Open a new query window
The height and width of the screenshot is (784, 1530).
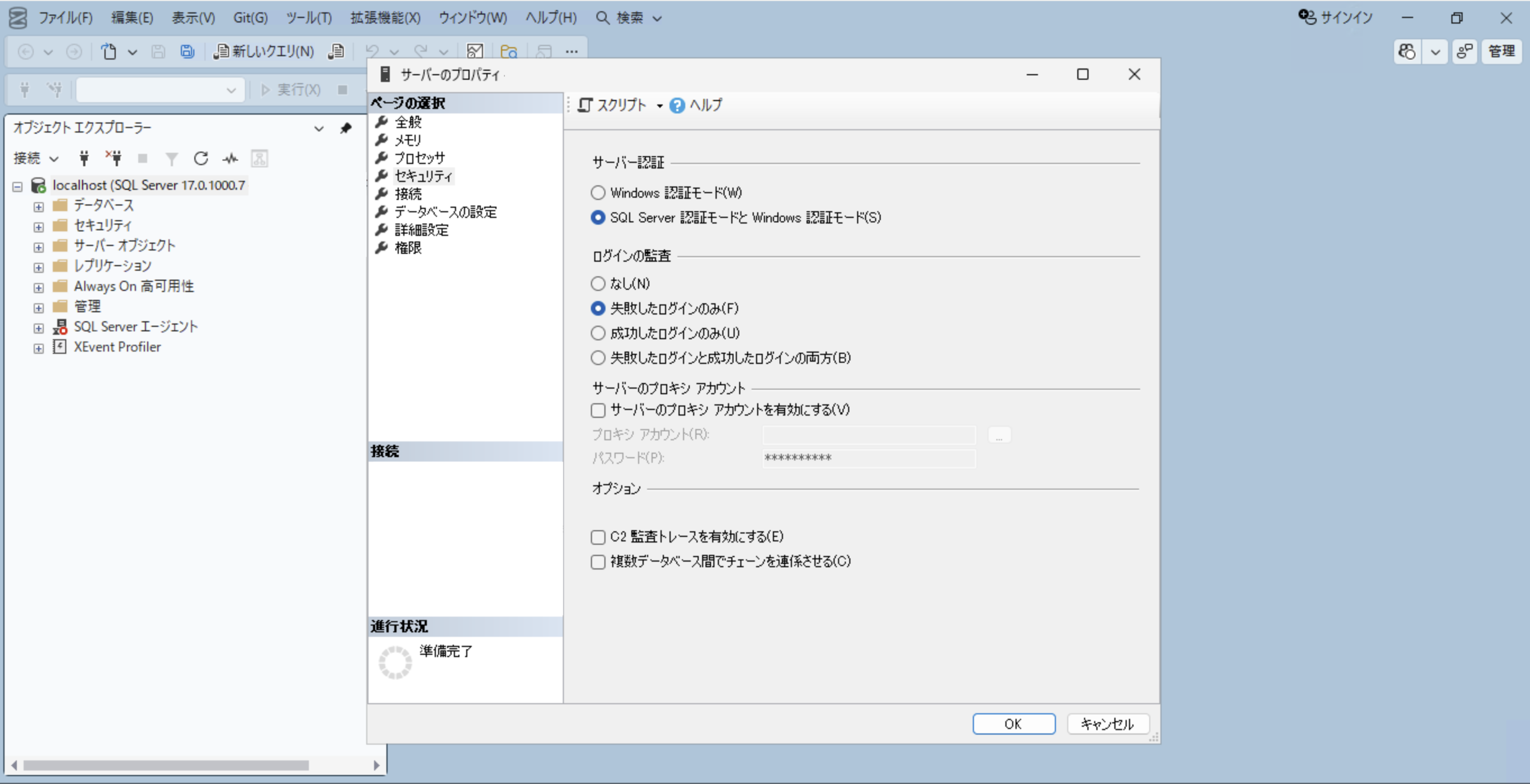[x=264, y=52]
